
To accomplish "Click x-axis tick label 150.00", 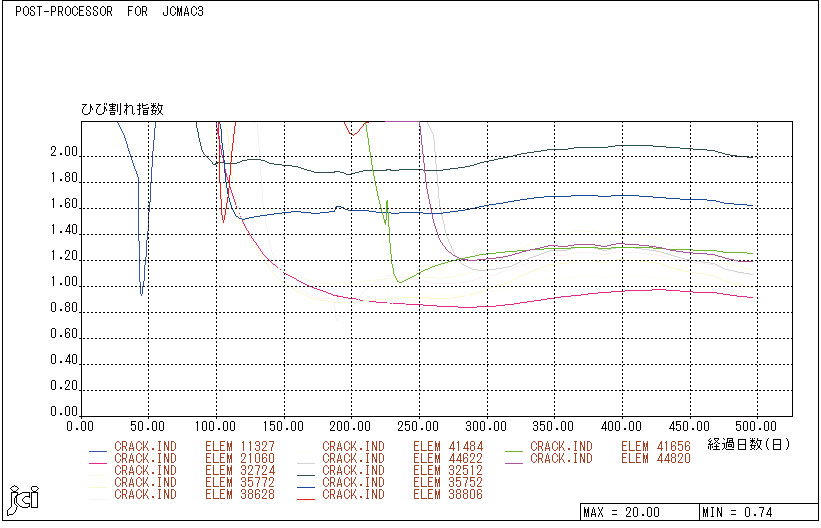I will coord(283,427).
